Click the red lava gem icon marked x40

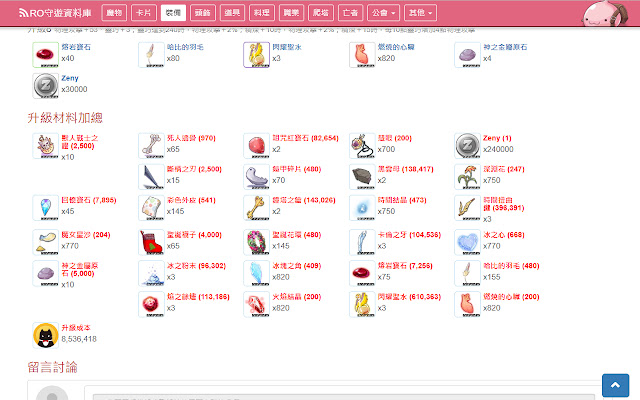45,55
